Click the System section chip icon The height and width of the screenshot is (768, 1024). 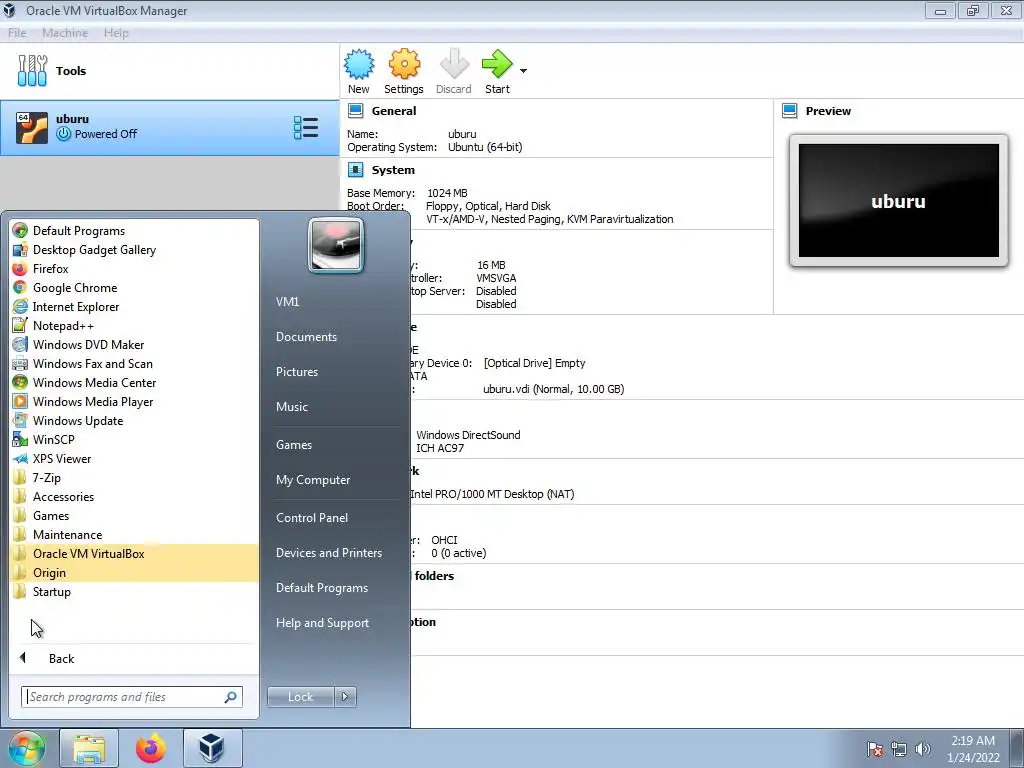tap(355, 170)
